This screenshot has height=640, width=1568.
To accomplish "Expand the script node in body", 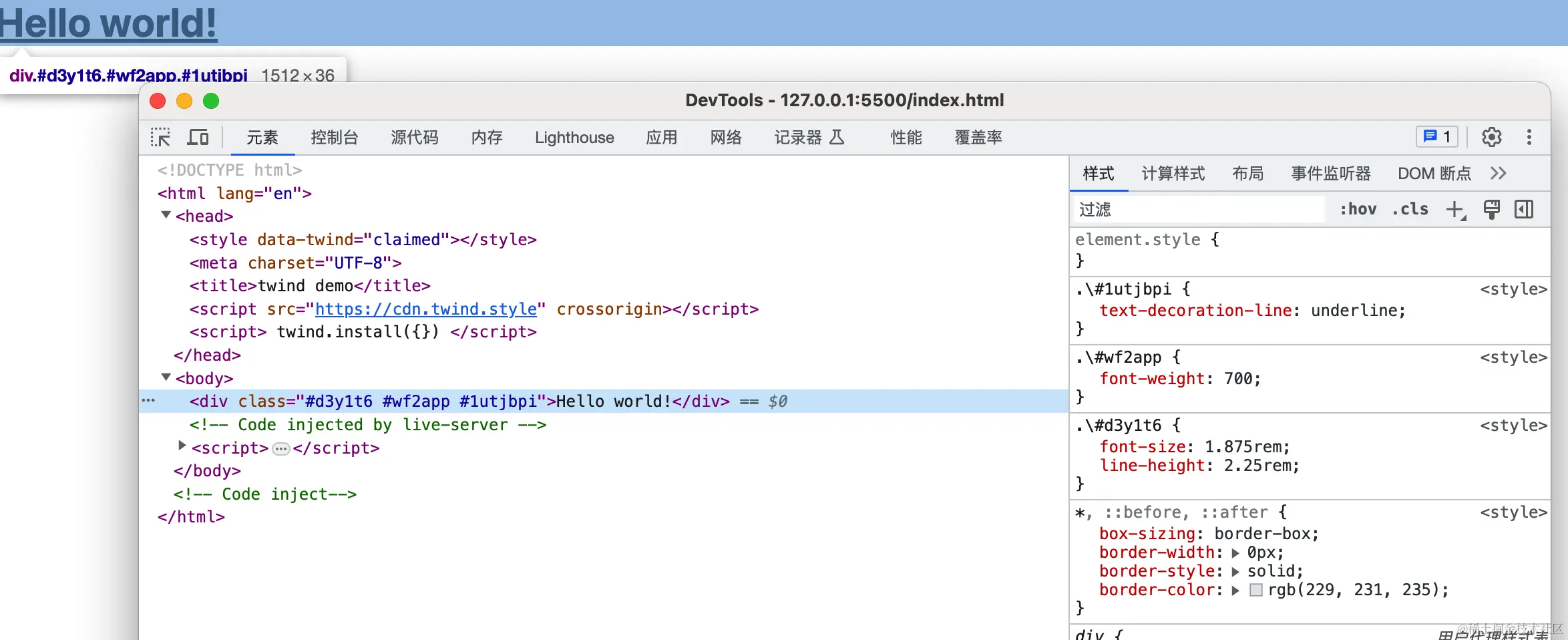I will point(182,446).
